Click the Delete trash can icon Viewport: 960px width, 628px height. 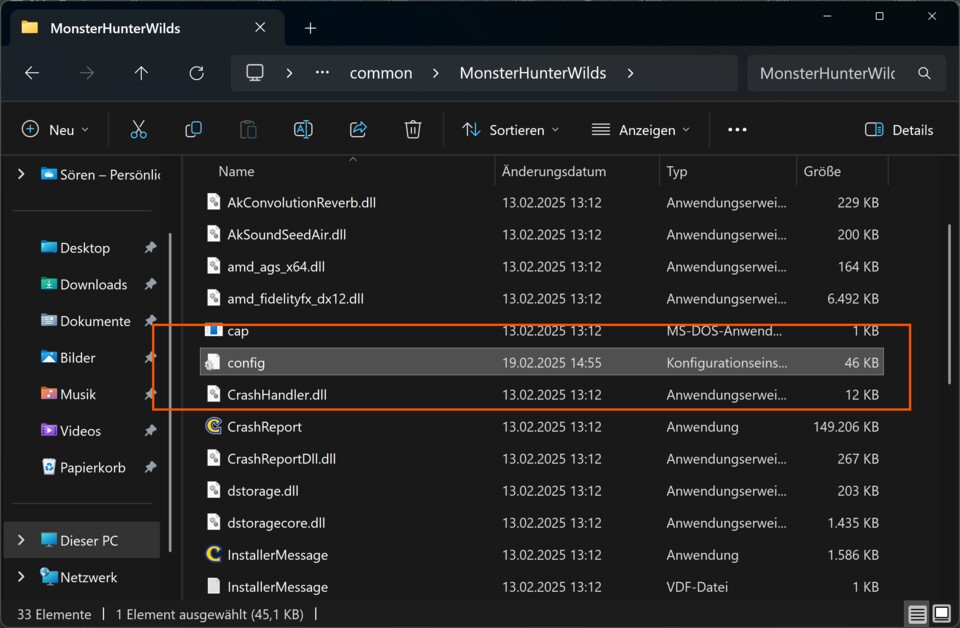tap(413, 130)
